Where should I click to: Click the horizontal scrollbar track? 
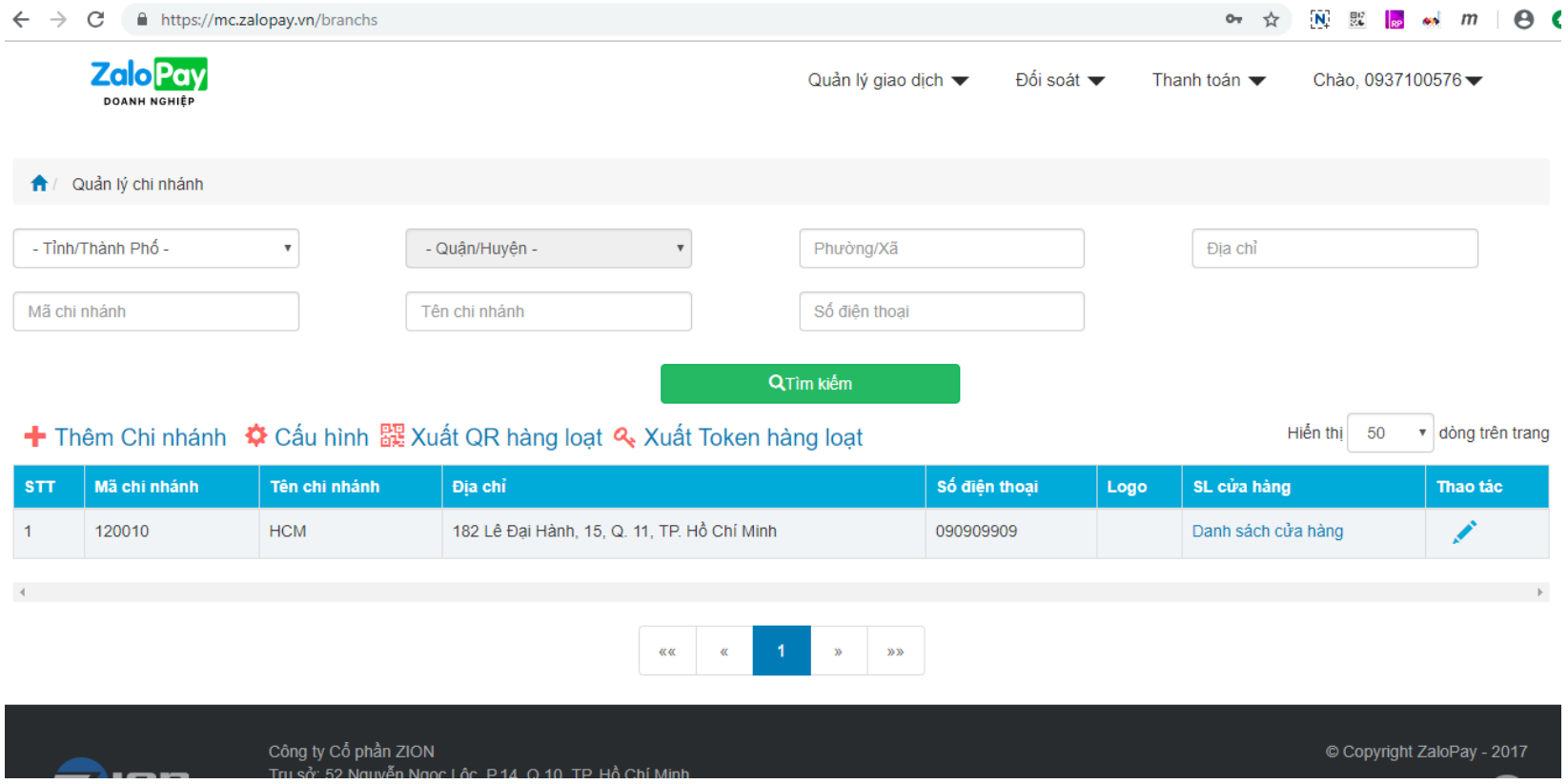(x=781, y=593)
